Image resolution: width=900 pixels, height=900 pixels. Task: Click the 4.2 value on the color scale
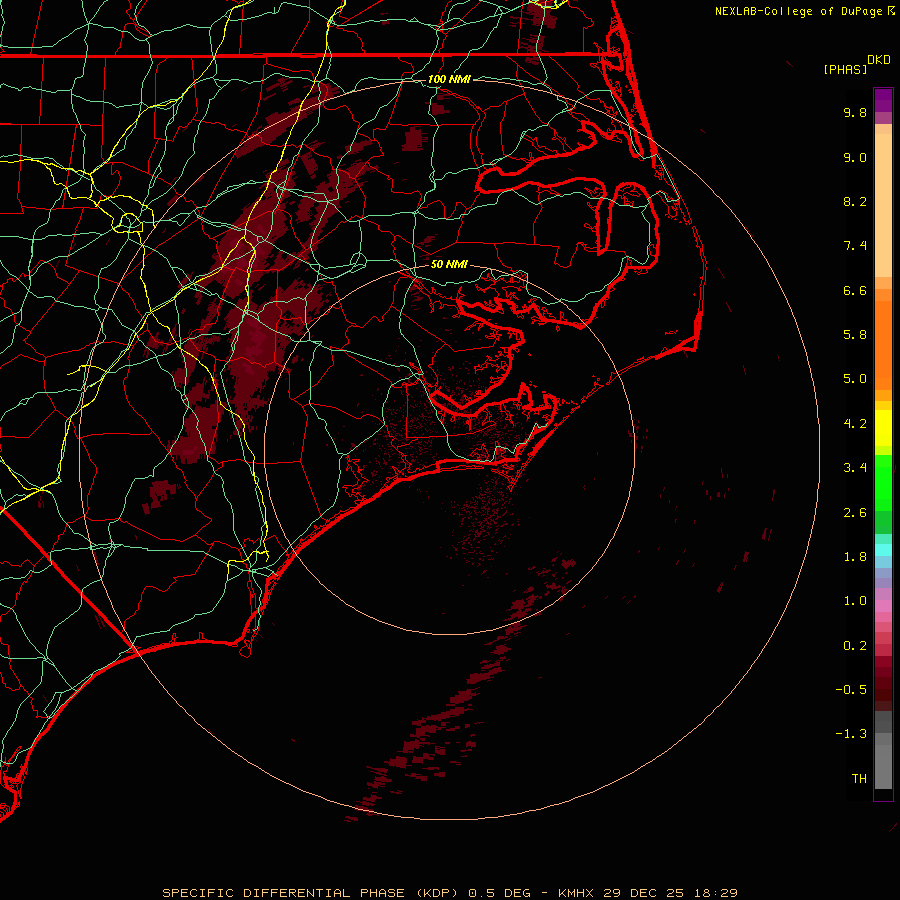click(x=855, y=424)
